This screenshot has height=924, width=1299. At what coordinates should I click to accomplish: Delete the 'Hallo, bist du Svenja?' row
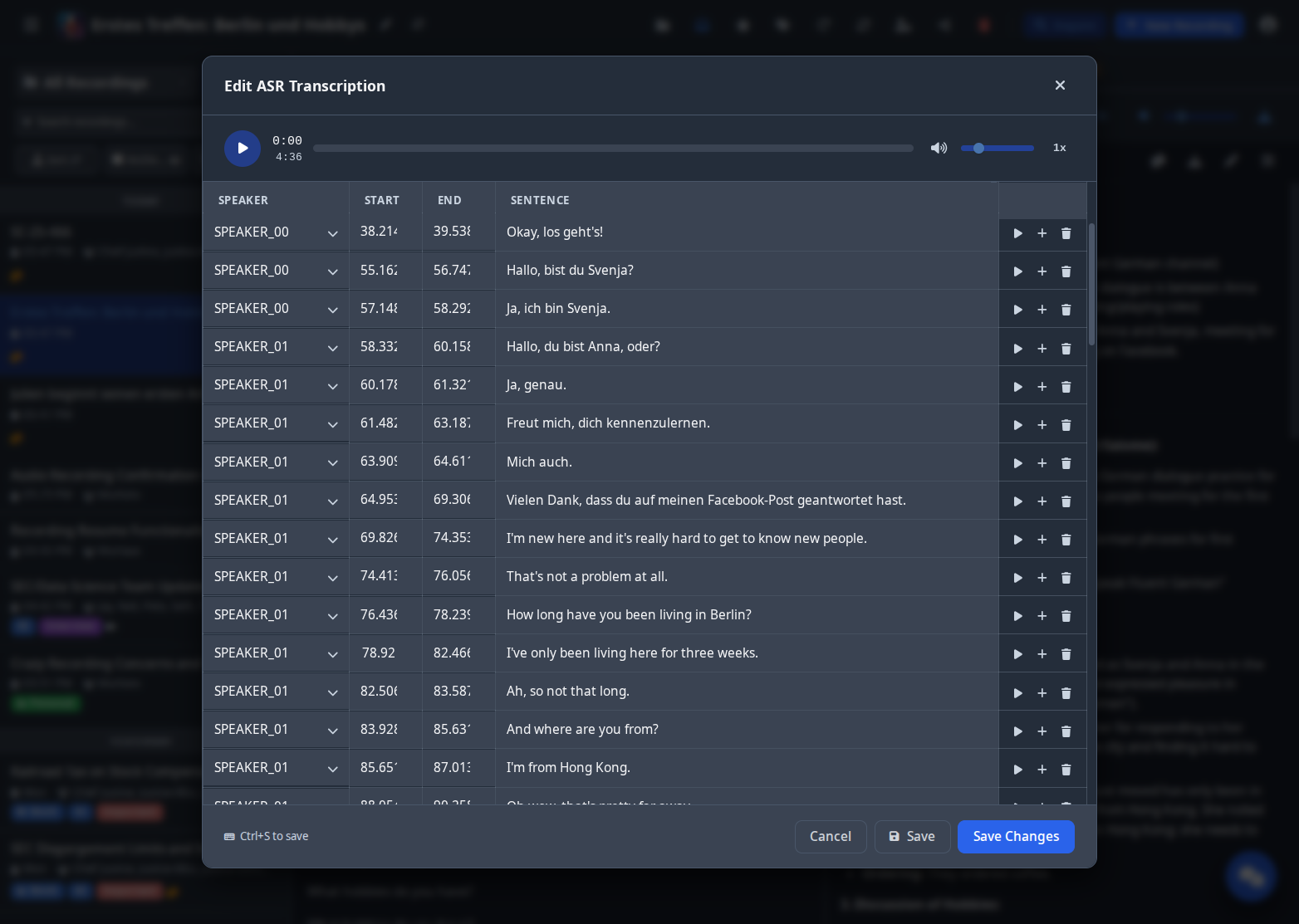pos(1066,271)
